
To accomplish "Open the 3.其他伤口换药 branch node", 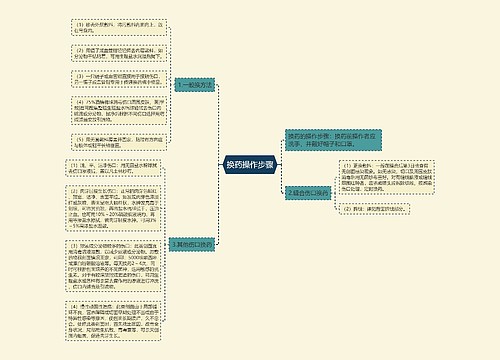I will click(192, 245).
